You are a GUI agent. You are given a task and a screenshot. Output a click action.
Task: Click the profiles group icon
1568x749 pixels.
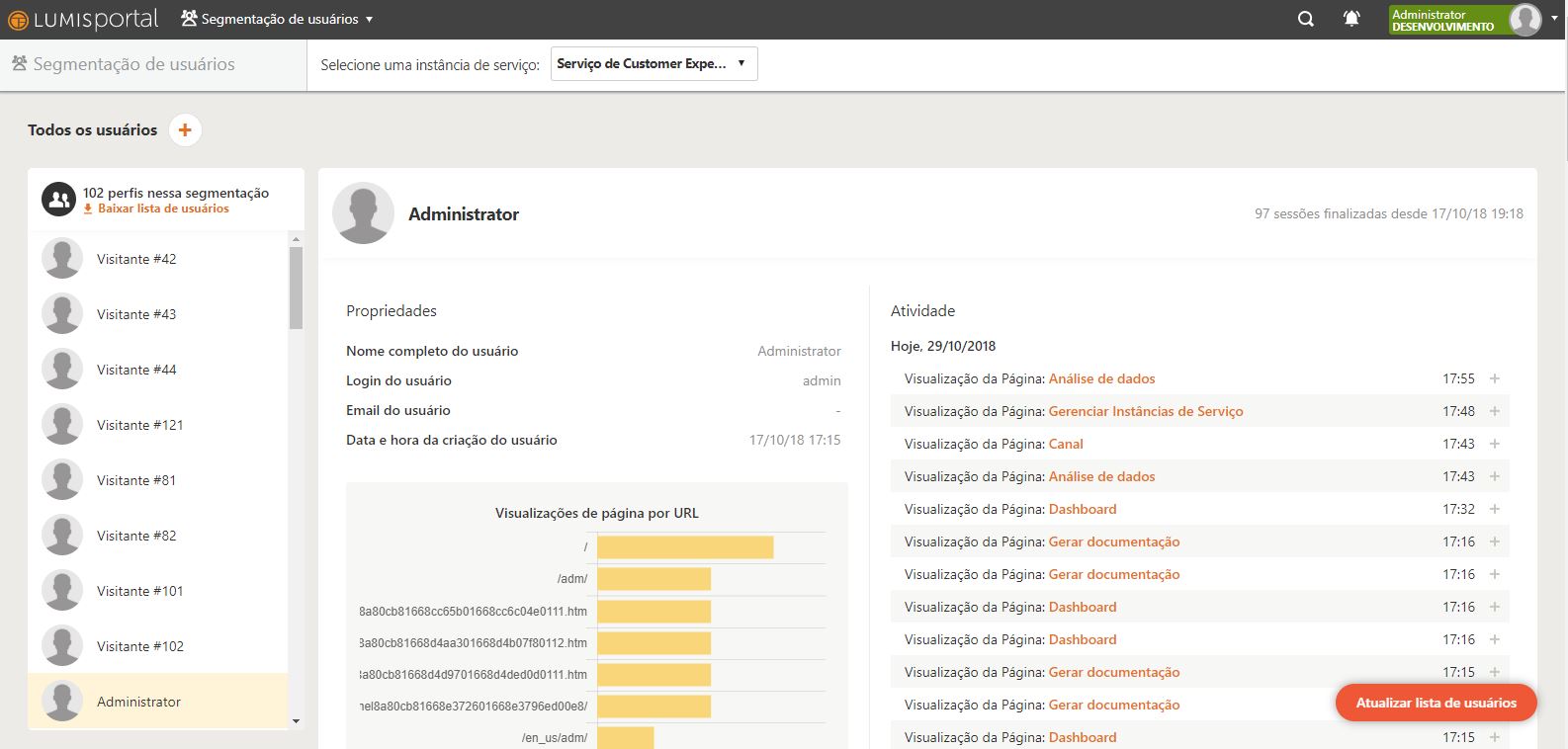coord(59,200)
